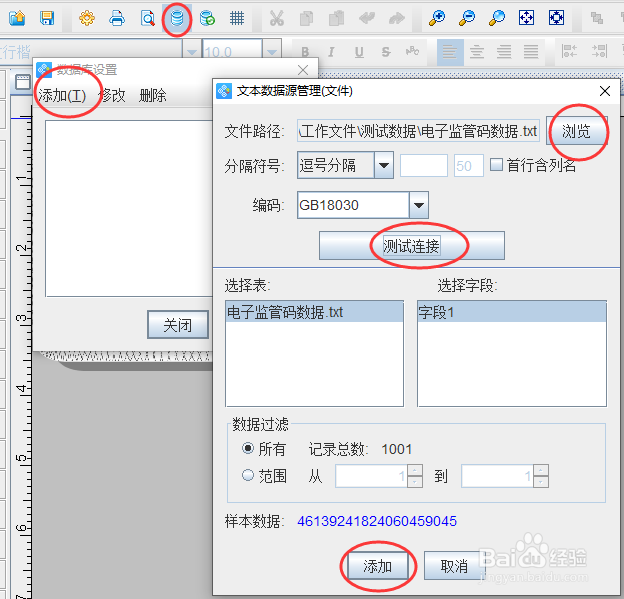
Task: Toggle the grid display icon
Action: point(237,18)
